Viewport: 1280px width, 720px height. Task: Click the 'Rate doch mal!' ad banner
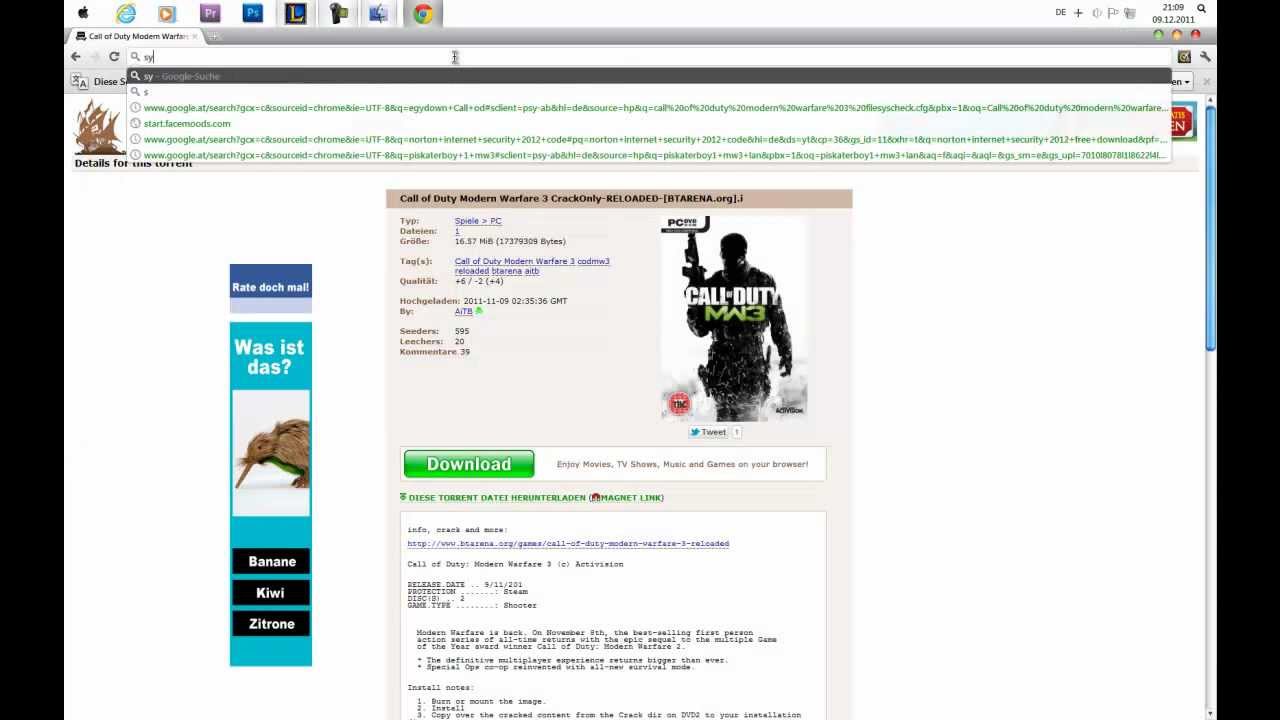(271, 288)
